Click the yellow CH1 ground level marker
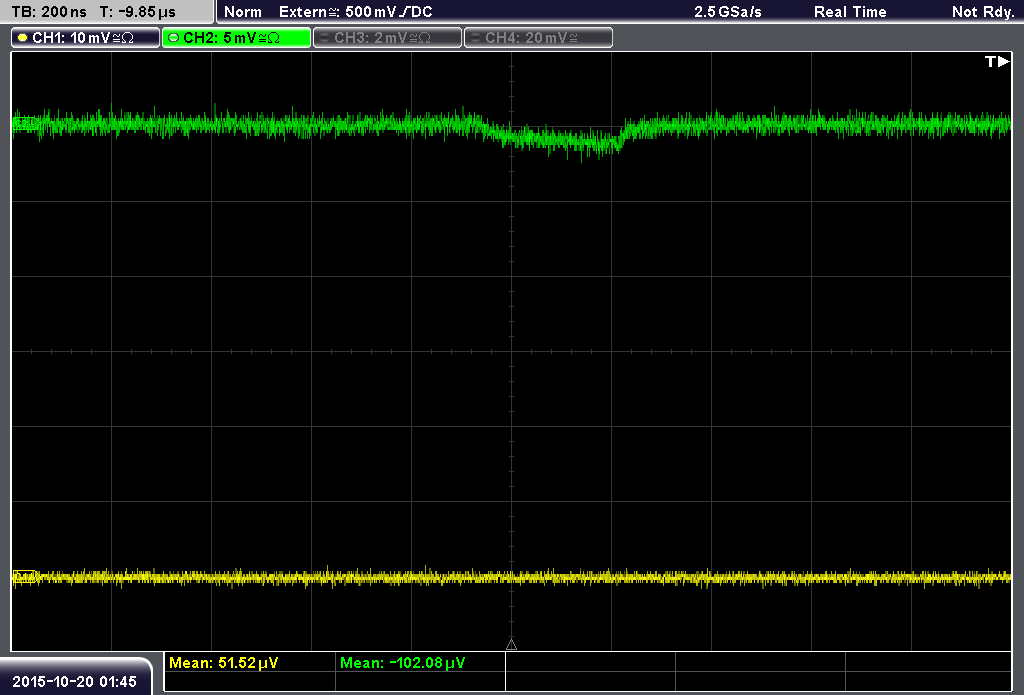Image resolution: width=1024 pixels, height=695 pixels. (x=25, y=577)
